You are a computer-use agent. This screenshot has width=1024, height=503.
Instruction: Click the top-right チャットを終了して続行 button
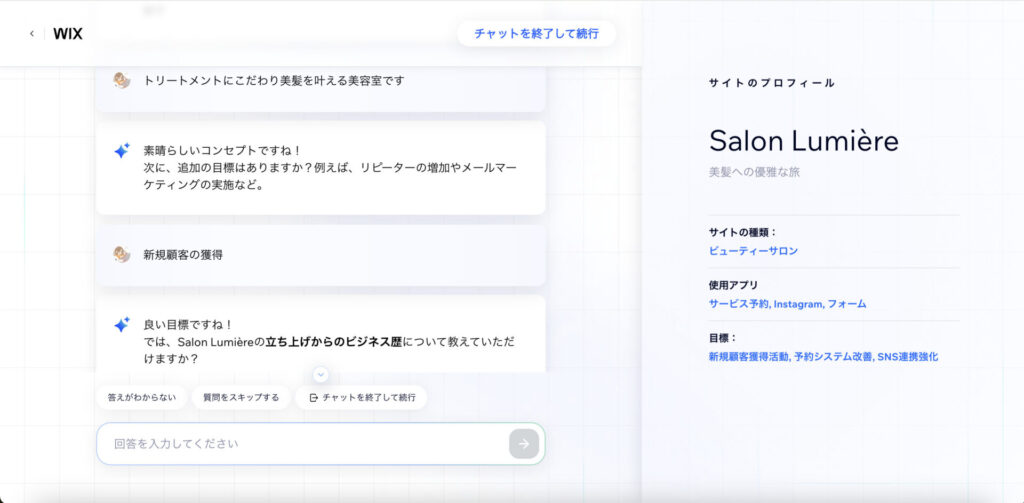[536, 33]
